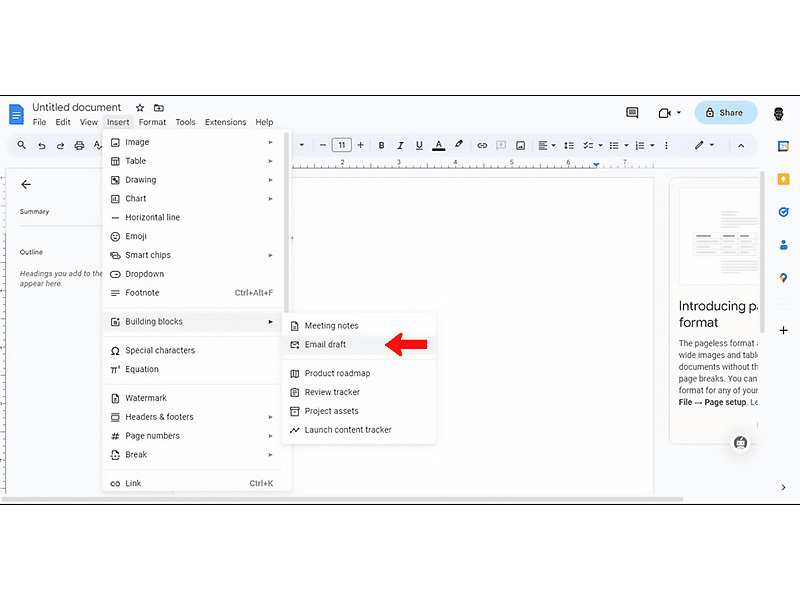Open the comment history icon

pyautogui.click(x=632, y=113)
